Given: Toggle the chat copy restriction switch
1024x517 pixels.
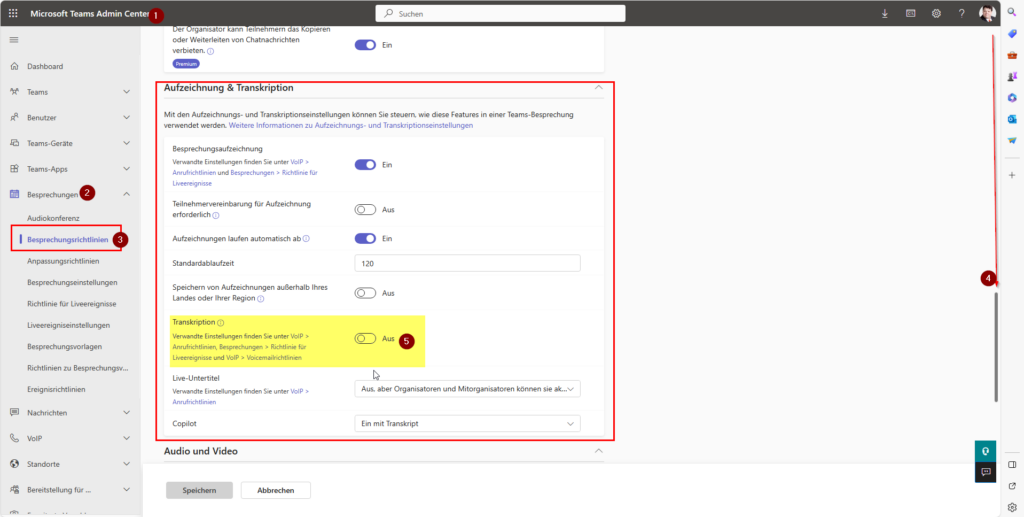Looking at the screenshot, I should pos(365,45).
